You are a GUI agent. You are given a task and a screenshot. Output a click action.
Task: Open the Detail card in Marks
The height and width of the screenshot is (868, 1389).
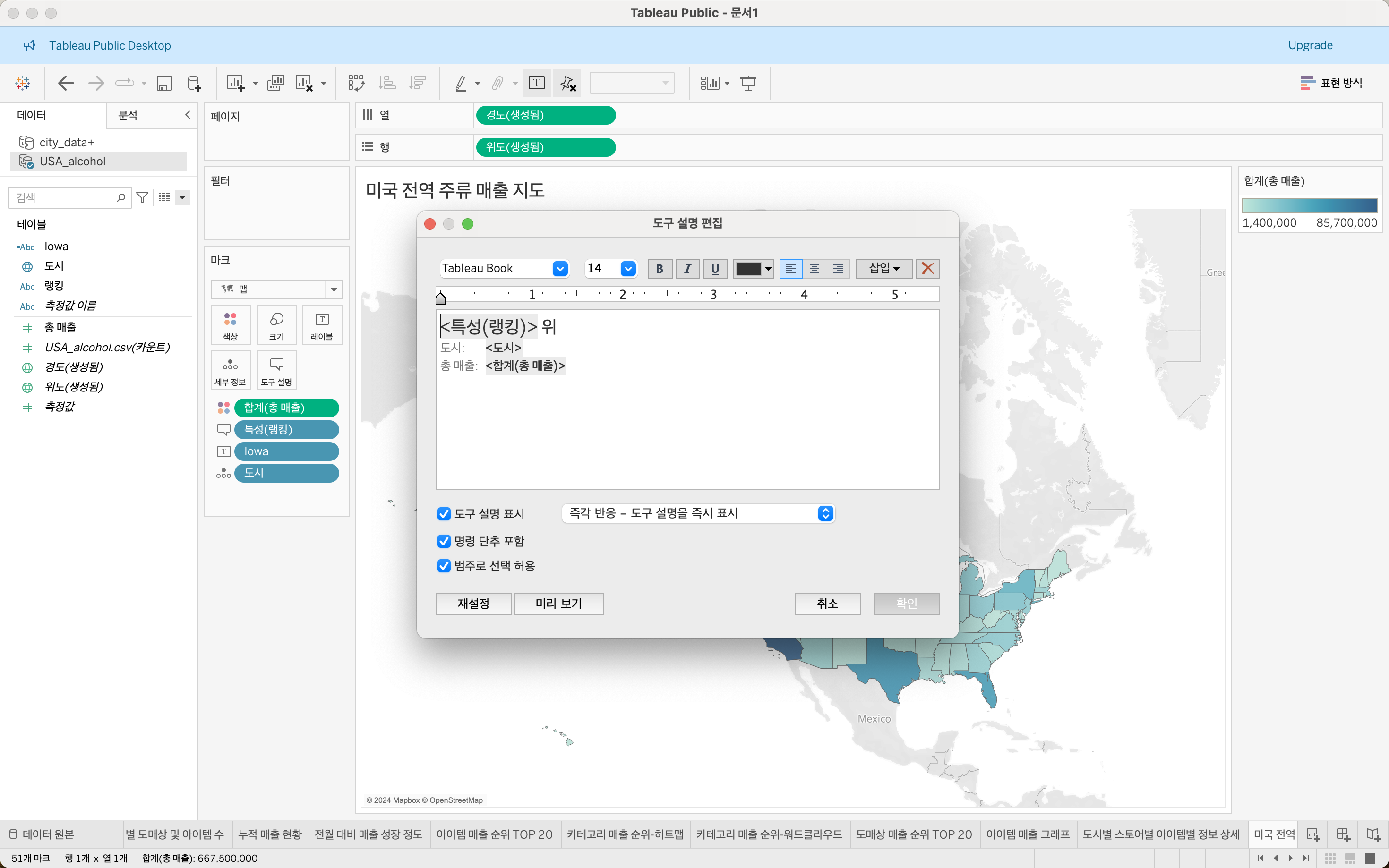tap(230, 371)
